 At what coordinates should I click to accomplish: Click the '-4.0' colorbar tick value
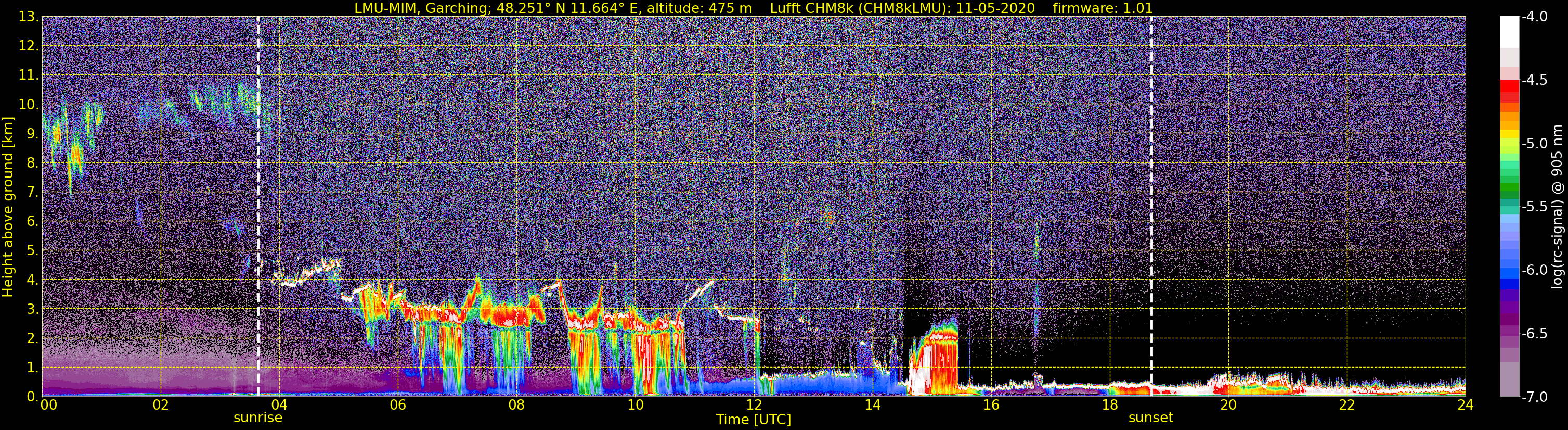1535,18
